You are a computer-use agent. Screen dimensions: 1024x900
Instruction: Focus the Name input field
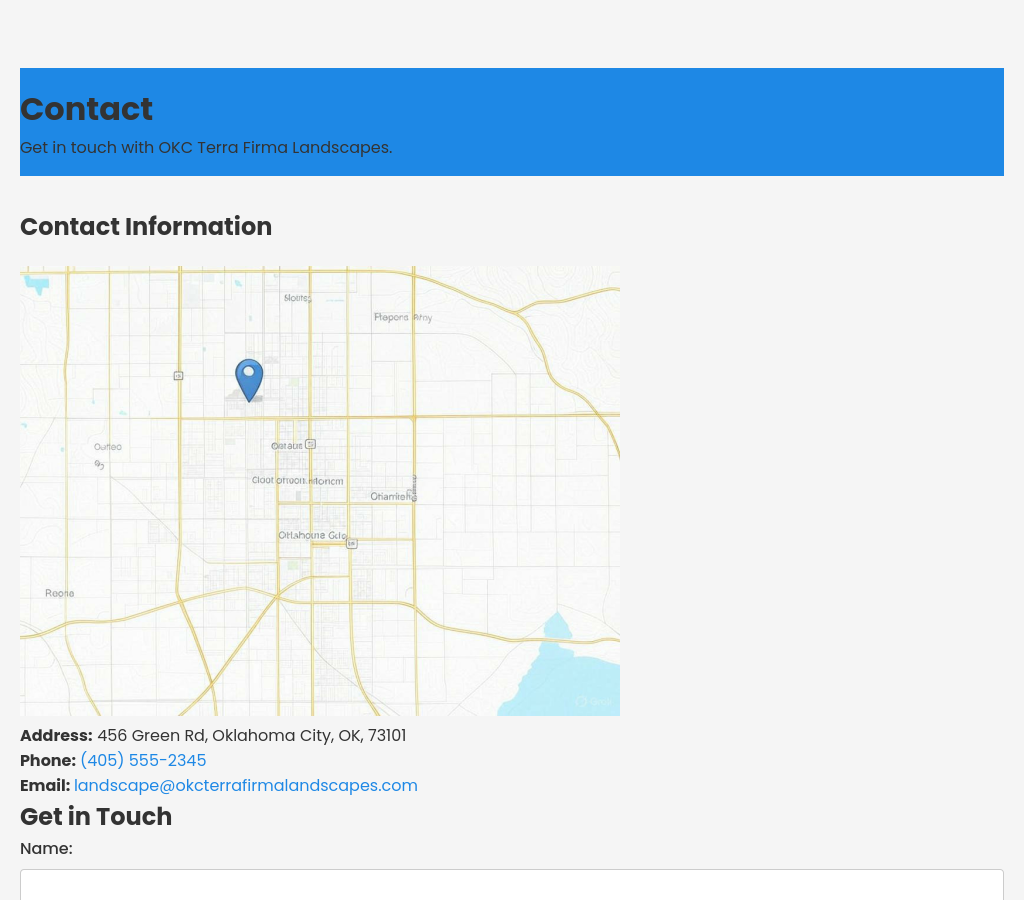(x=512, y=885)
